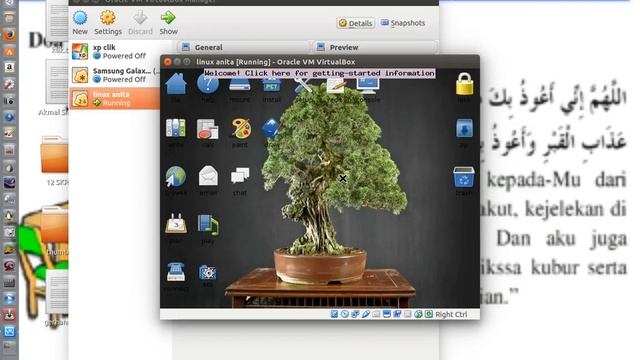Open the gear camera desktop icon beside connect
The width and height of the screenshot is (640, 360).
click(208, 272)
